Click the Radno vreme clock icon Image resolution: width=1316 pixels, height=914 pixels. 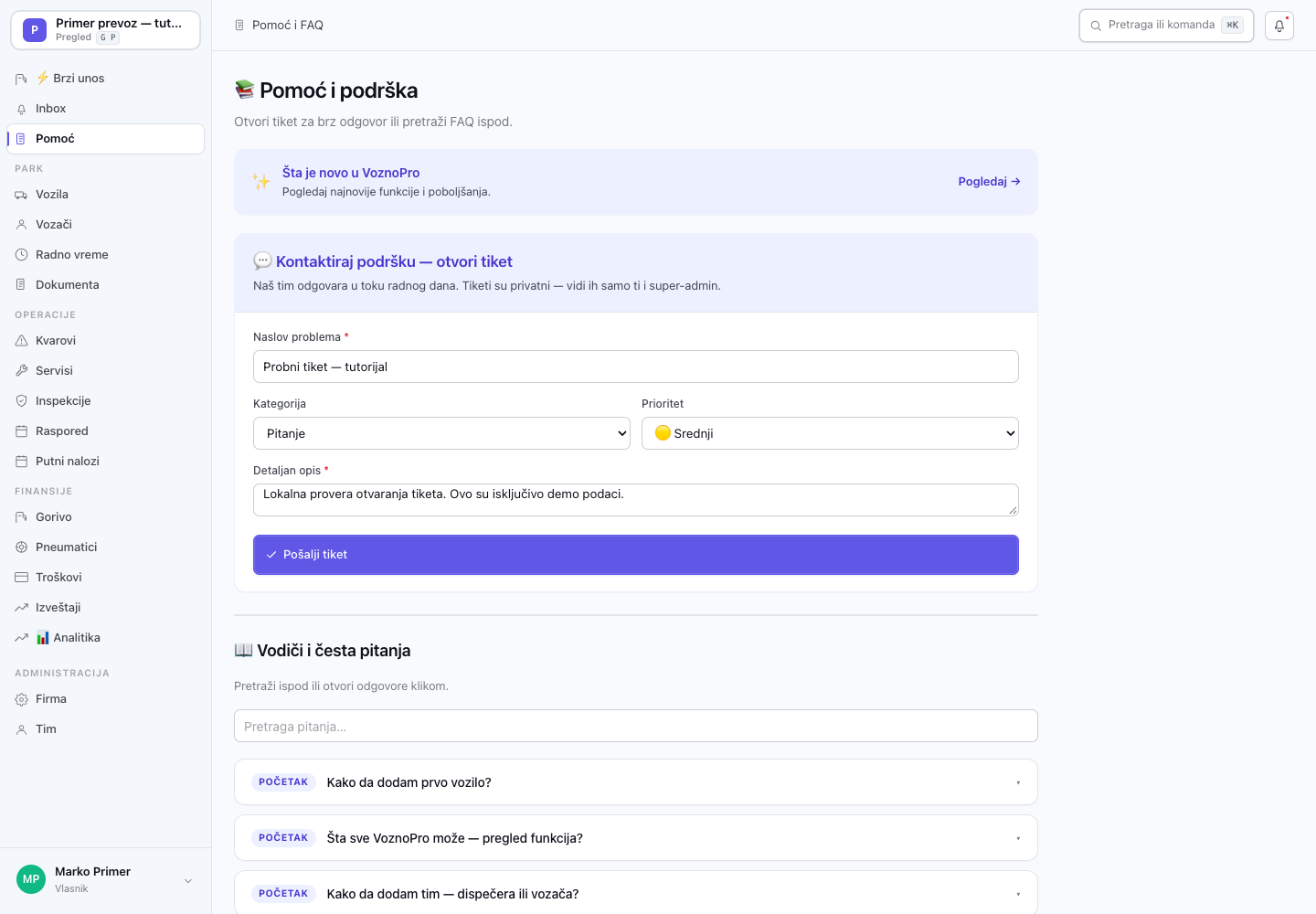pyautogui.click(x=21, y=255)
